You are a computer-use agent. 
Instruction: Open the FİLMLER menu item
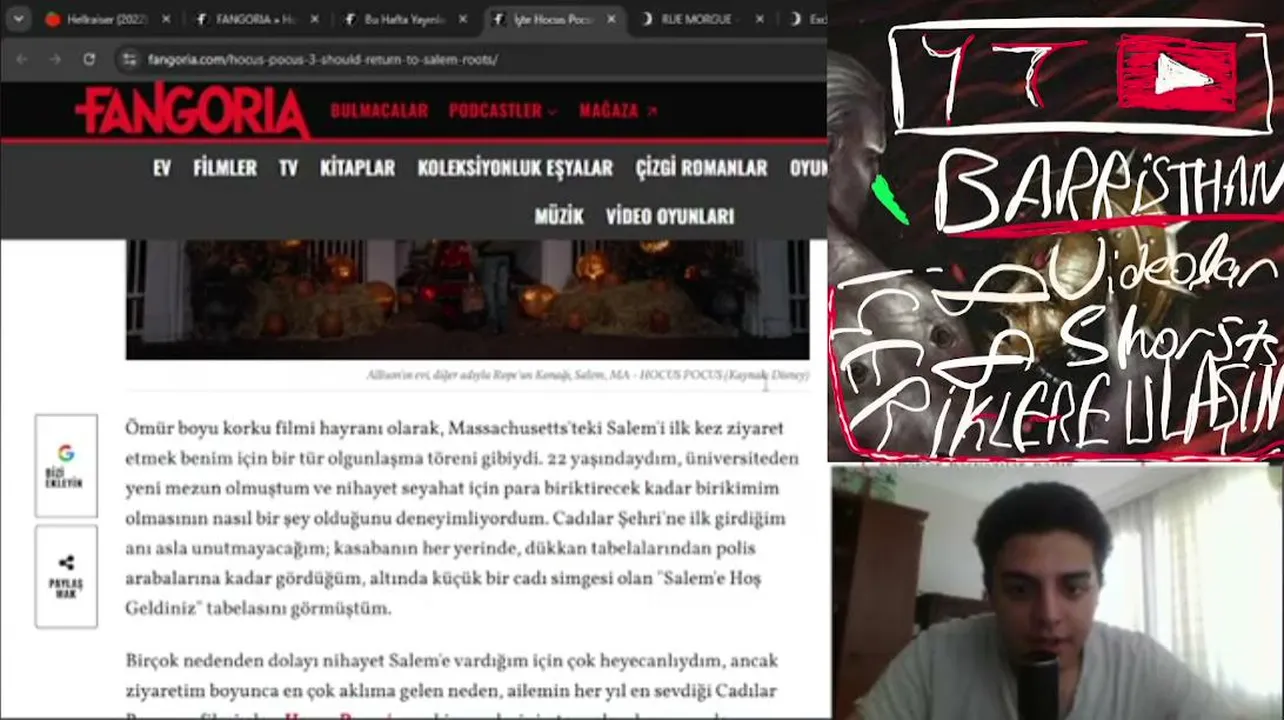click(225, 168)
